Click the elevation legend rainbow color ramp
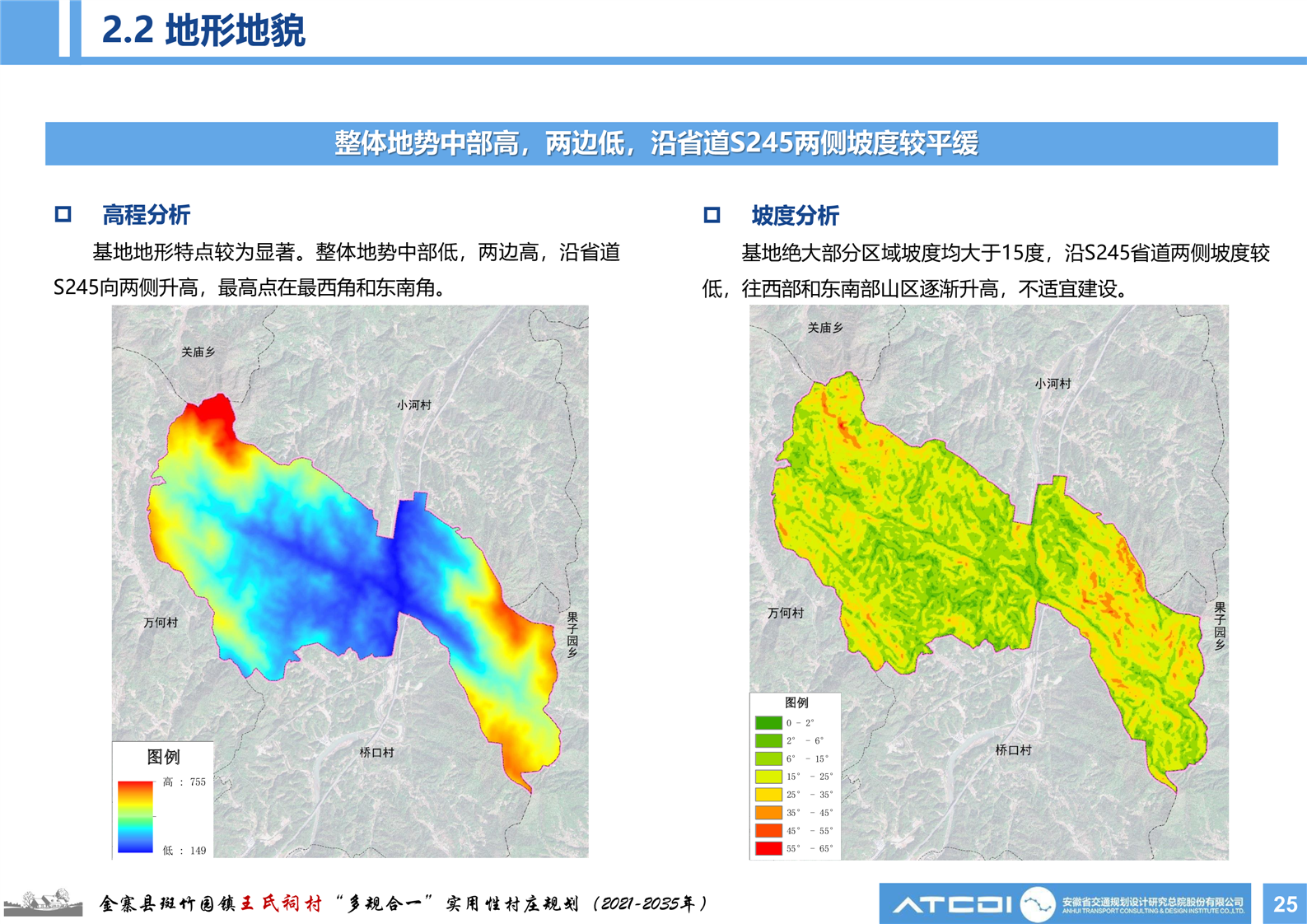Image resolution: width=1307 pixels, height=924 pixels. 135,817
